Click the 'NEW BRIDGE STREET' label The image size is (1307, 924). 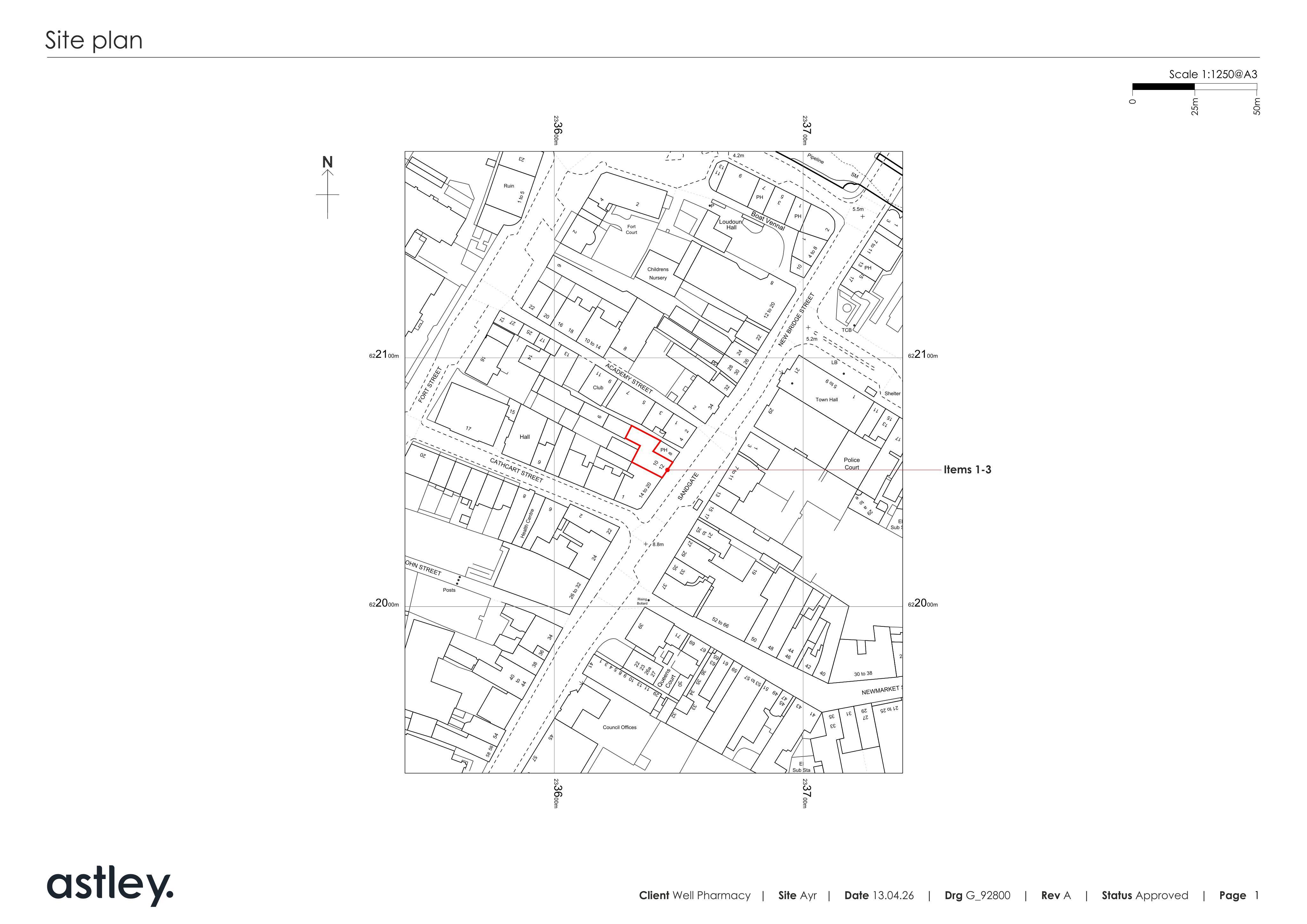(796, 319)
